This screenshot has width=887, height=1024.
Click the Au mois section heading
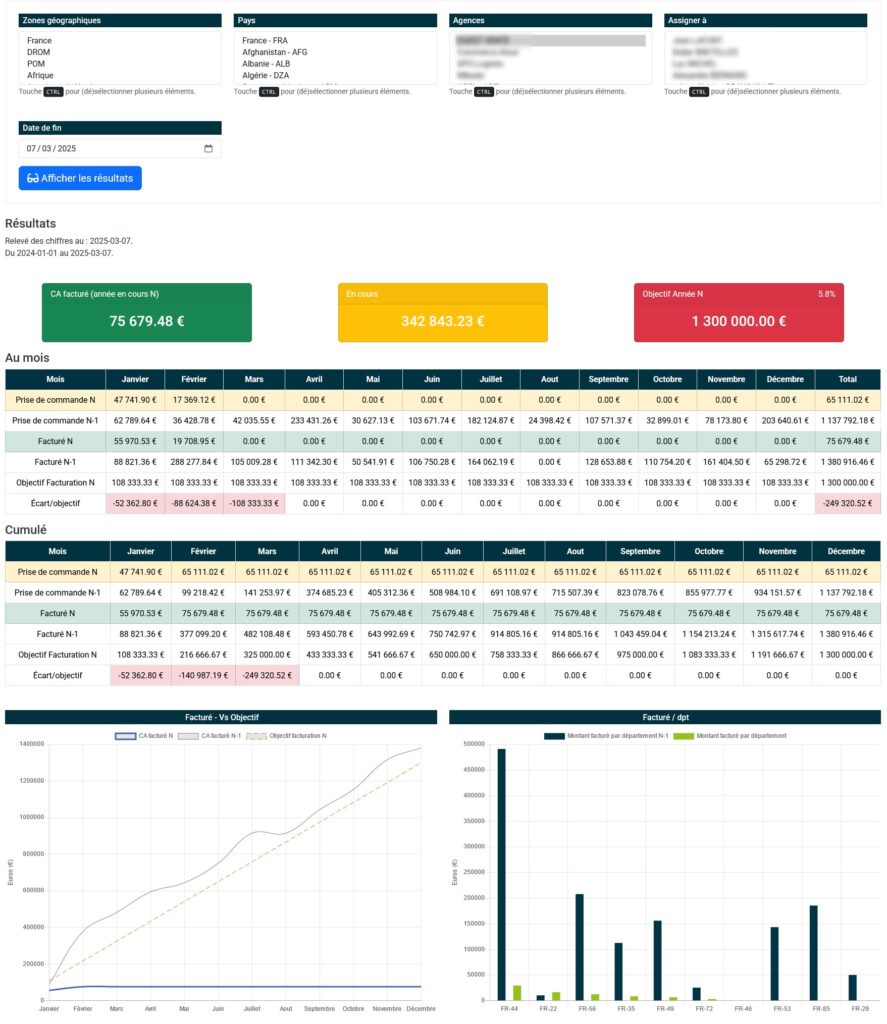point(27,358)
